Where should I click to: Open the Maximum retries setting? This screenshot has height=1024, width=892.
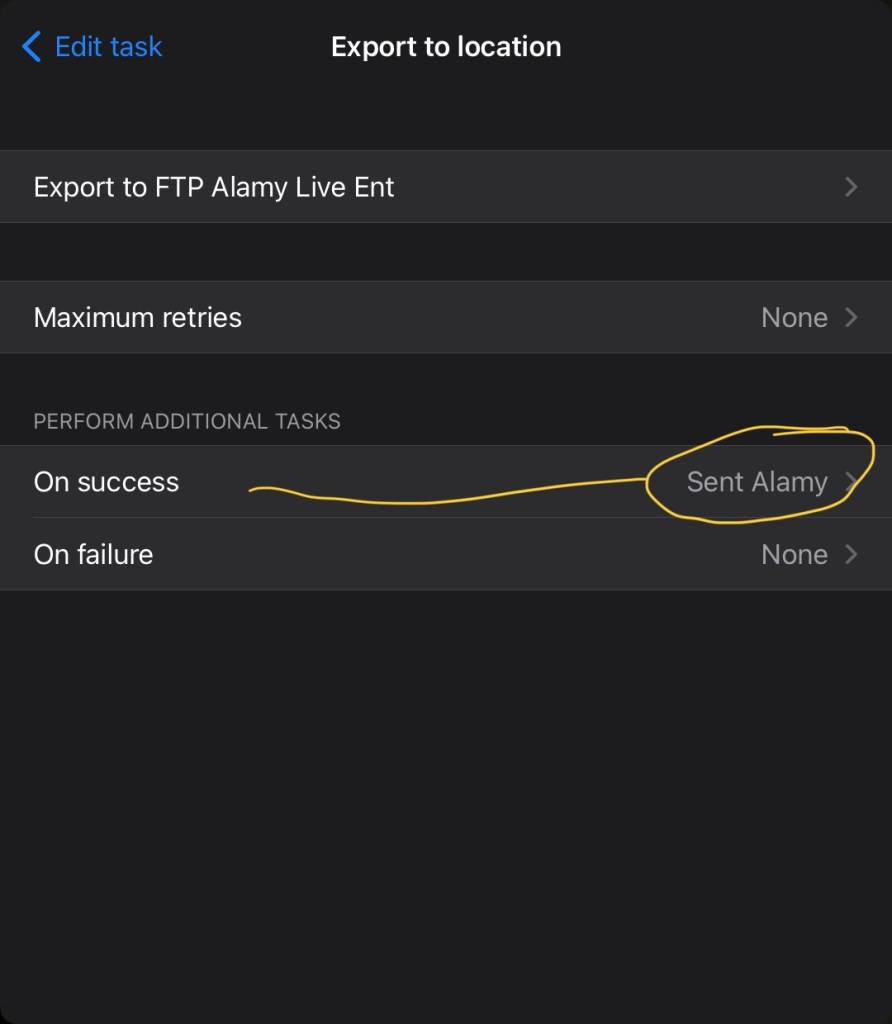click(138, 318)
